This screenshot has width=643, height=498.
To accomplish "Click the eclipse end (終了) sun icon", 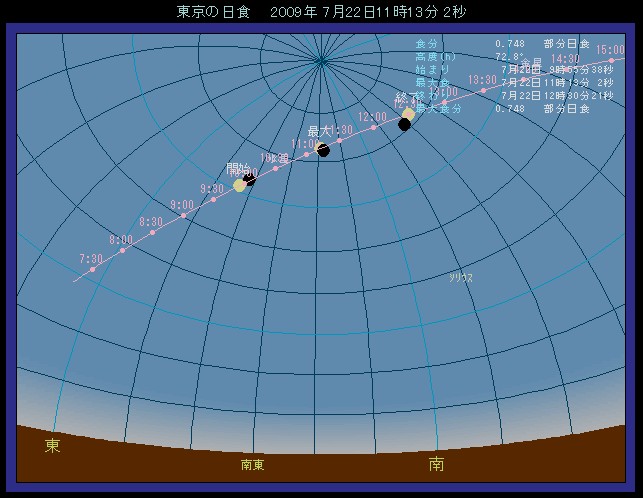I will (x=408, y=114).
